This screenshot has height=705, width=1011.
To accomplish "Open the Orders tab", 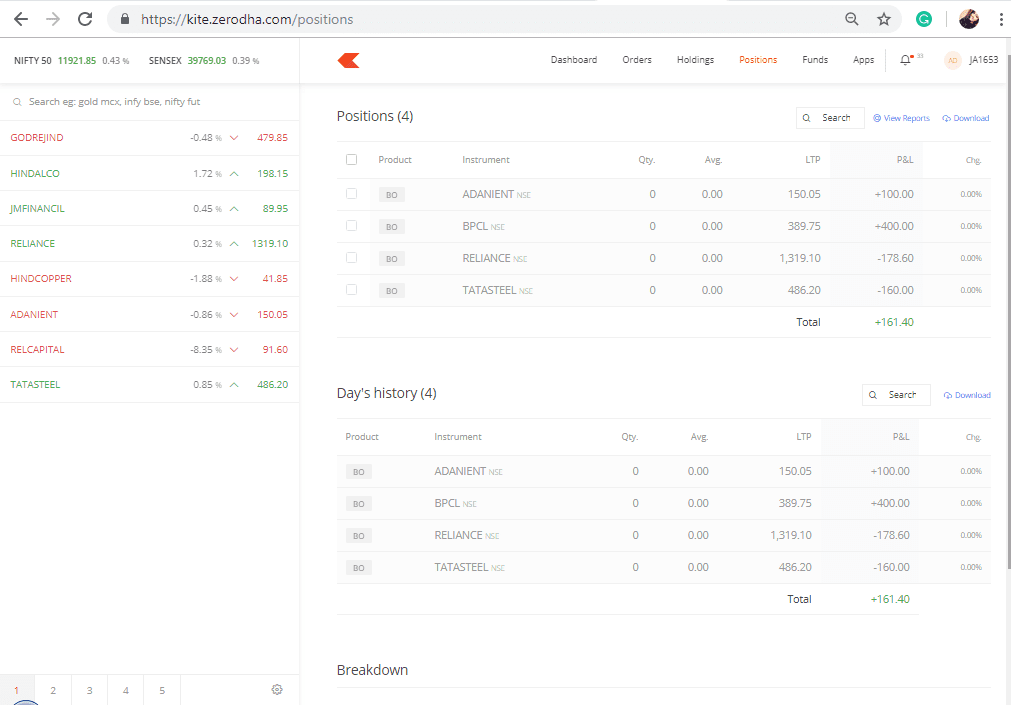I will coord(637,60).
